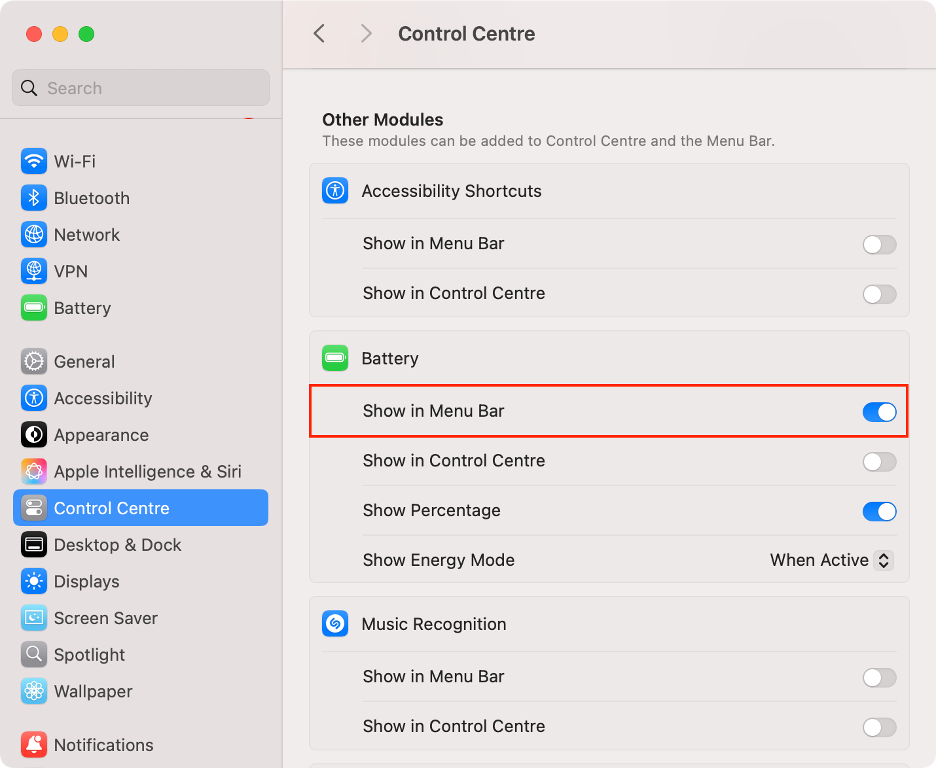This screenshot has width=936, height=768.
Task: Enable Show in Control Centre for Battery
Action: point(879,461)
